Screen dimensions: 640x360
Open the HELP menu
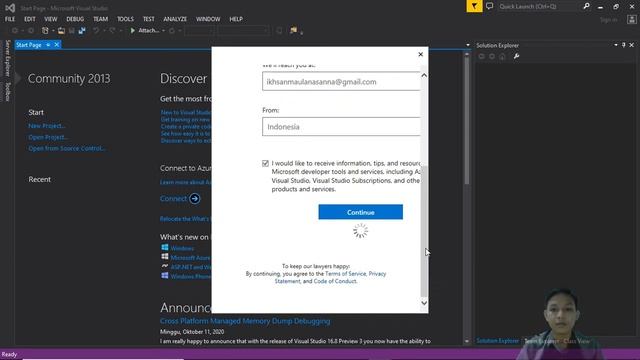[x=236, y=19]
